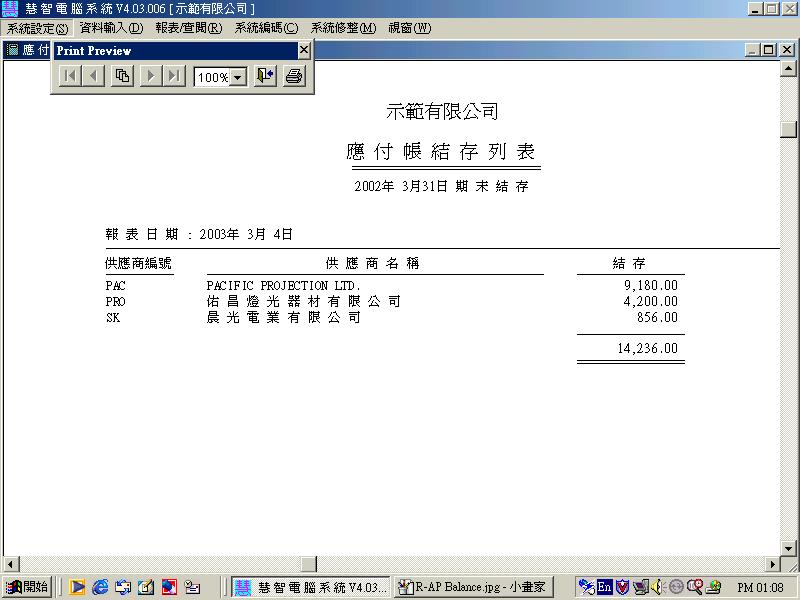Go to first page in Print Preview
The height and width of the screenshot is (600, 800).
[69, 76]
